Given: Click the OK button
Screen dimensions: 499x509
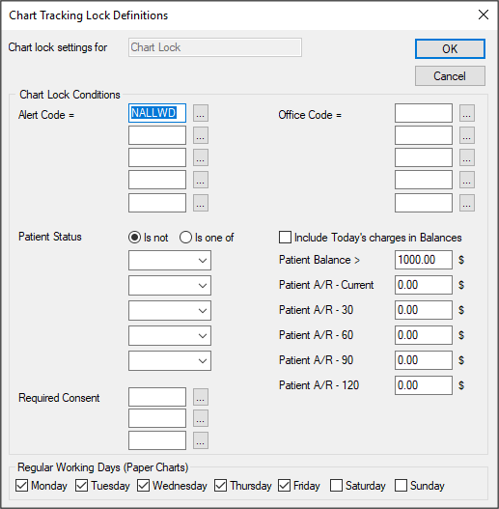Looking at the screenshot, I should point(450,49).
